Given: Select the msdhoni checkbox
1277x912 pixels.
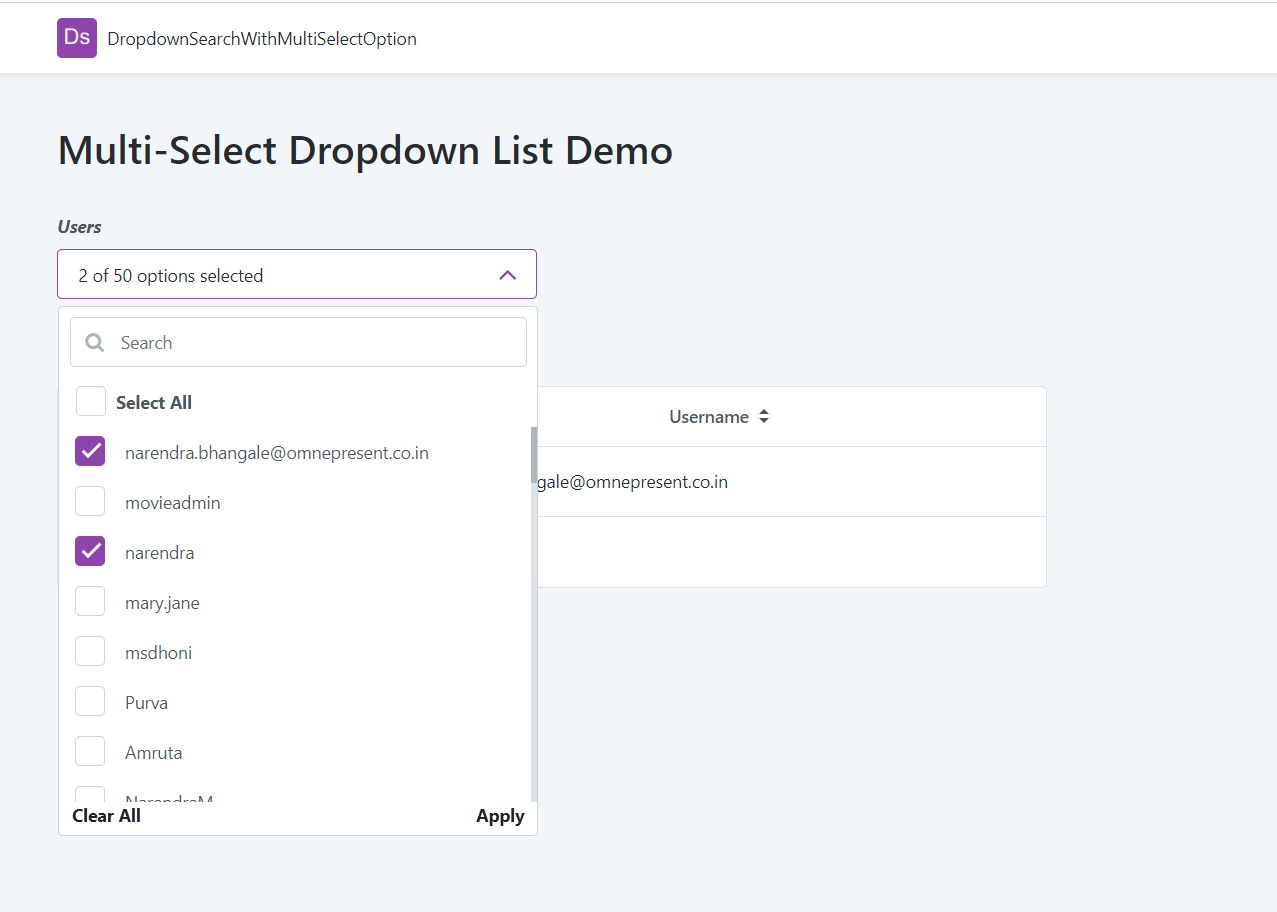Looking at the screenshot, I should (x=90, y=652).
